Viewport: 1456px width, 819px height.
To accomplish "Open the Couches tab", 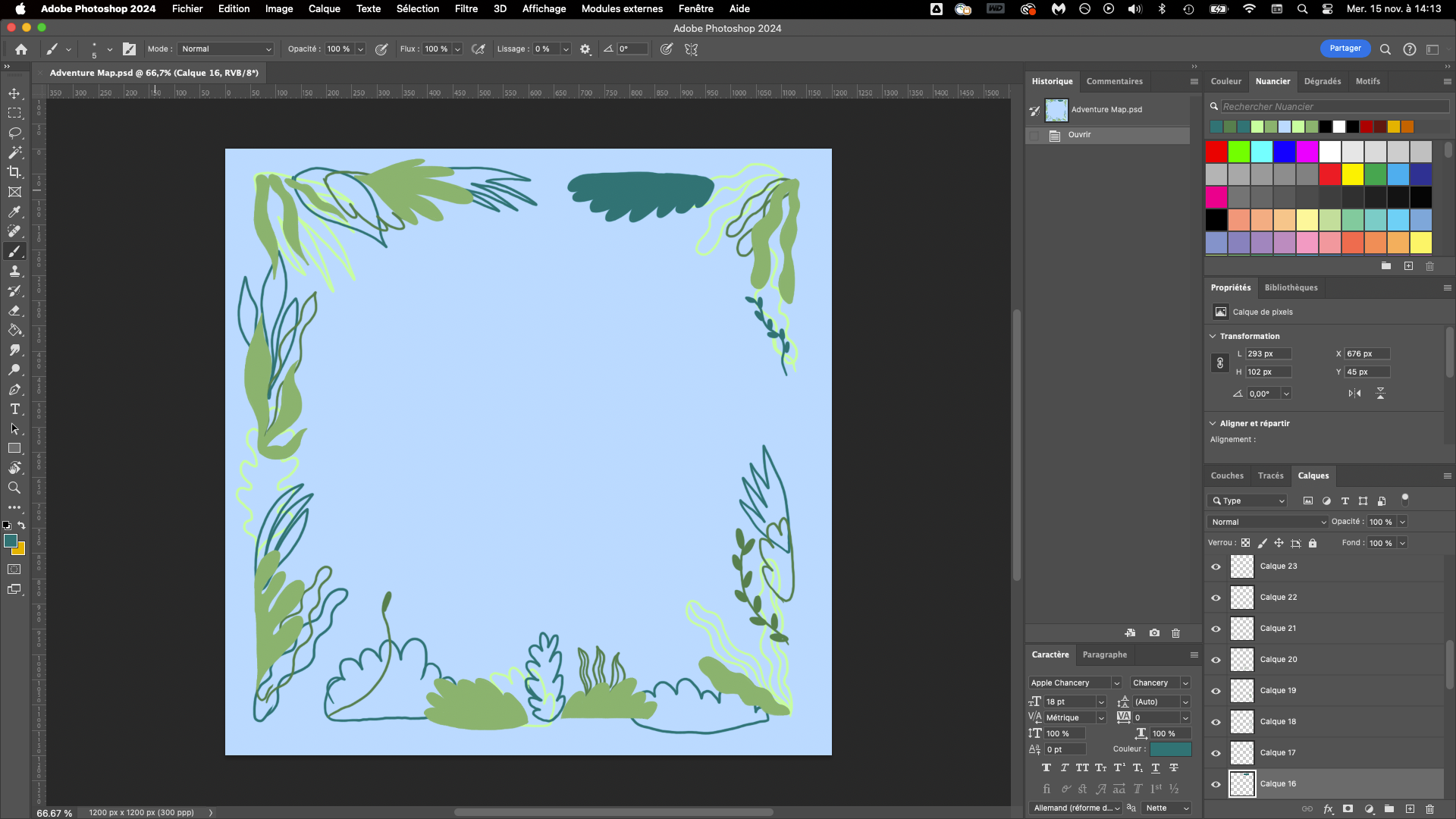I will pyautogui.click(x=1227, y=476).
